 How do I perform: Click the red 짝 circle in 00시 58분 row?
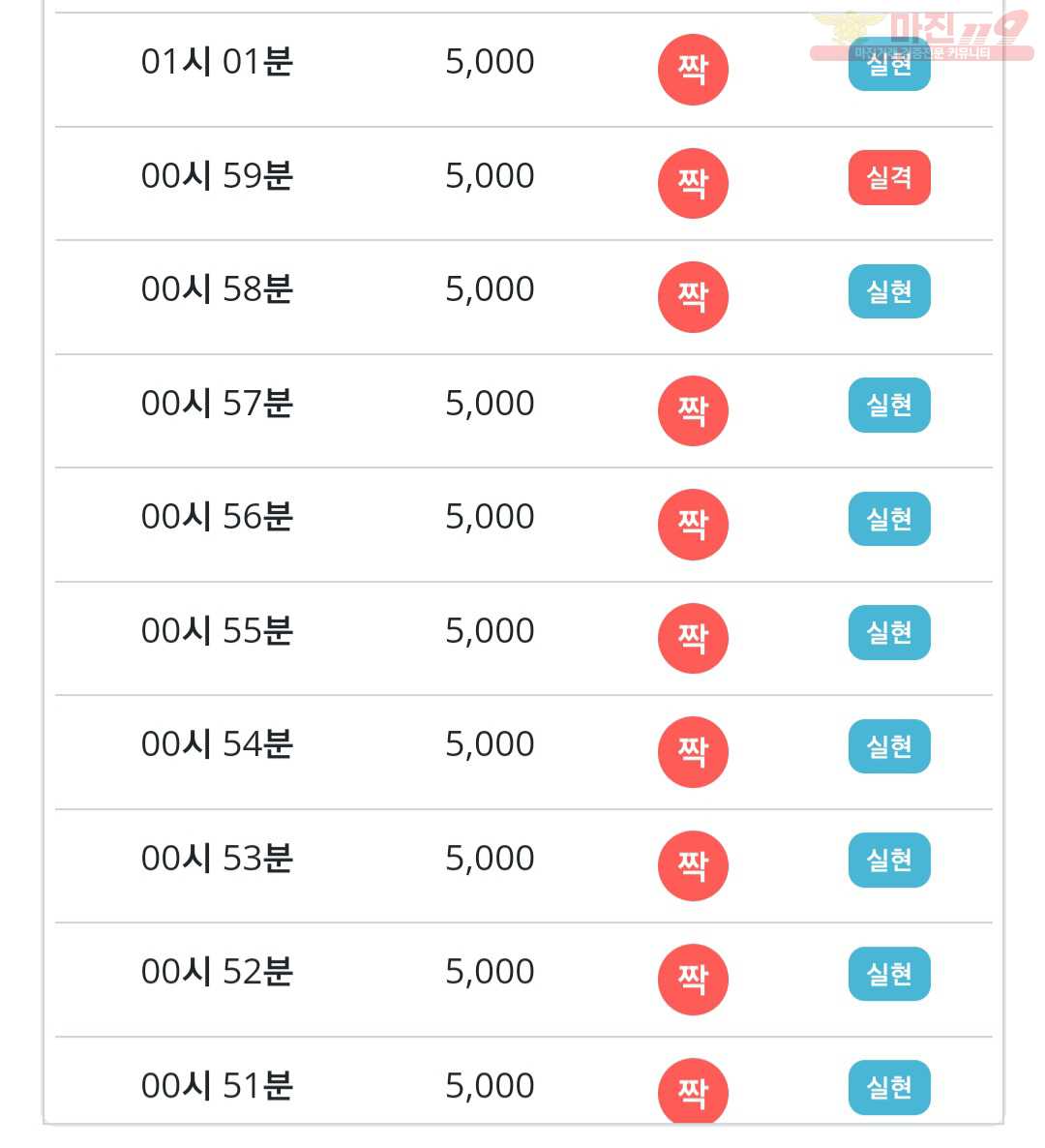(x=692, y=296)
